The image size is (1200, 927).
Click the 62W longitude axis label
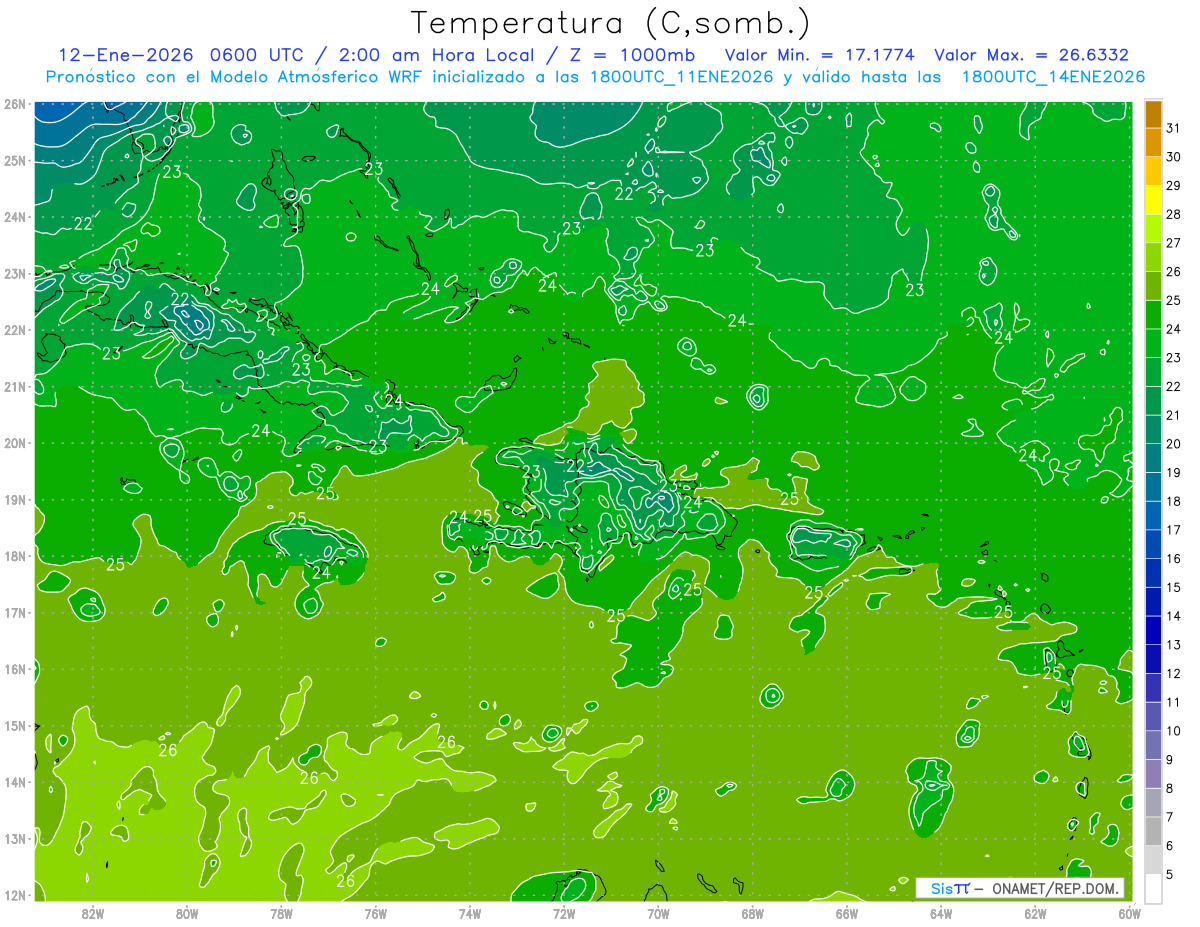(1035, 914)
